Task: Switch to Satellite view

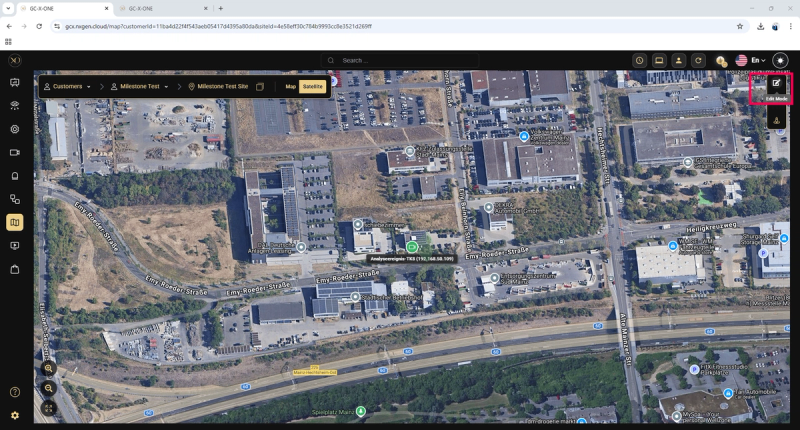Action: pos(312,87)
